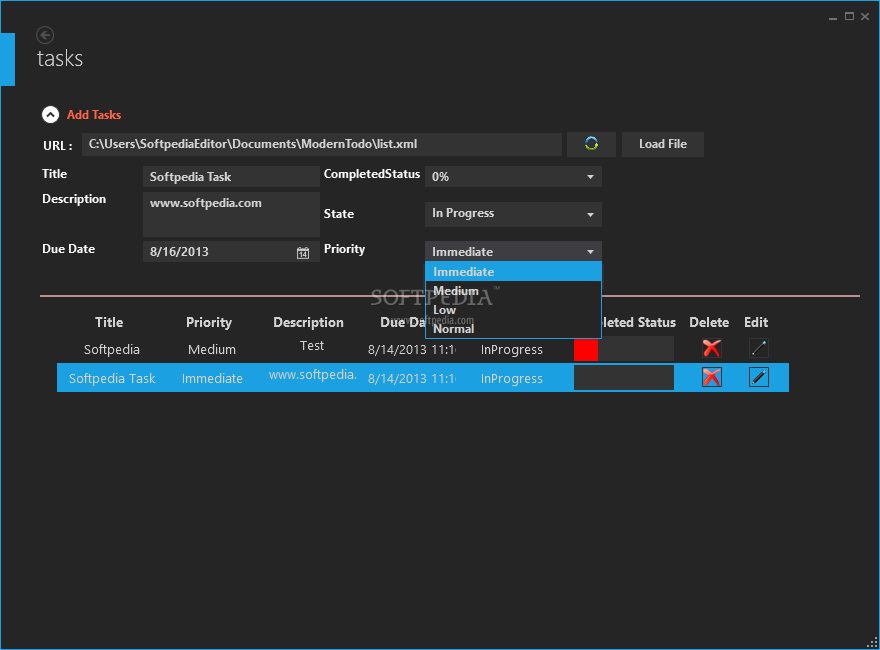
Task: Click the www.softpedia. description cell in table
Action: point(313,374)
